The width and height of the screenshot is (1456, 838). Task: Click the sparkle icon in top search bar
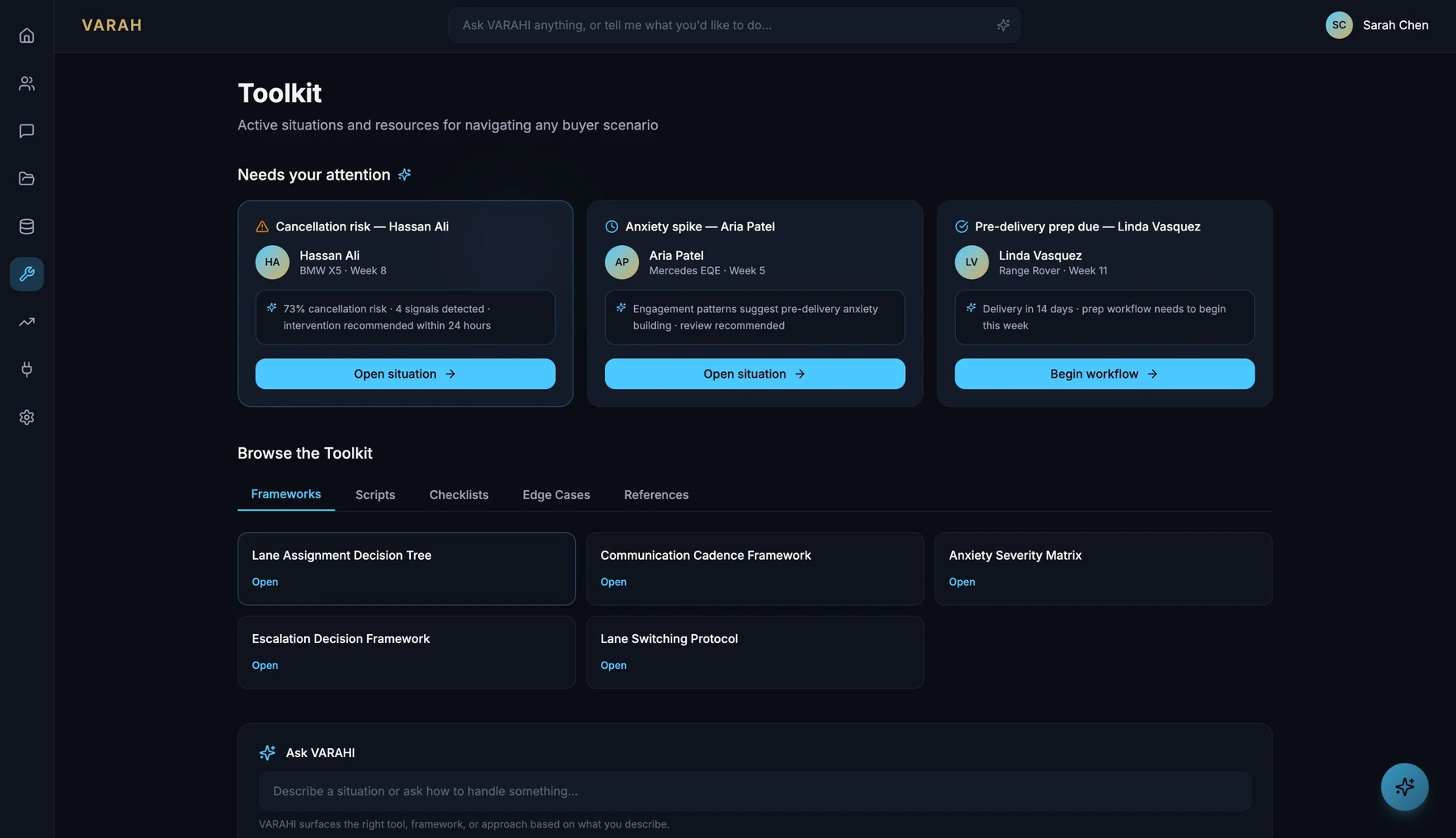coord(1003,25)
